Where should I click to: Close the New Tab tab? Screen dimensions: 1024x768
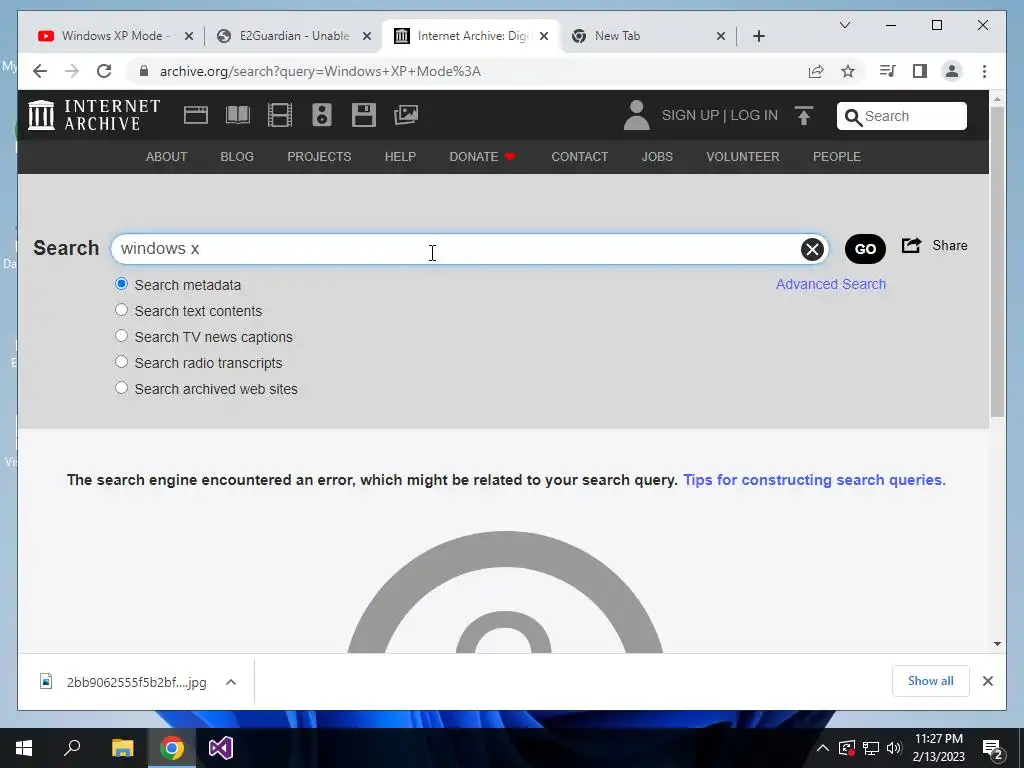[x=720, y=36]
